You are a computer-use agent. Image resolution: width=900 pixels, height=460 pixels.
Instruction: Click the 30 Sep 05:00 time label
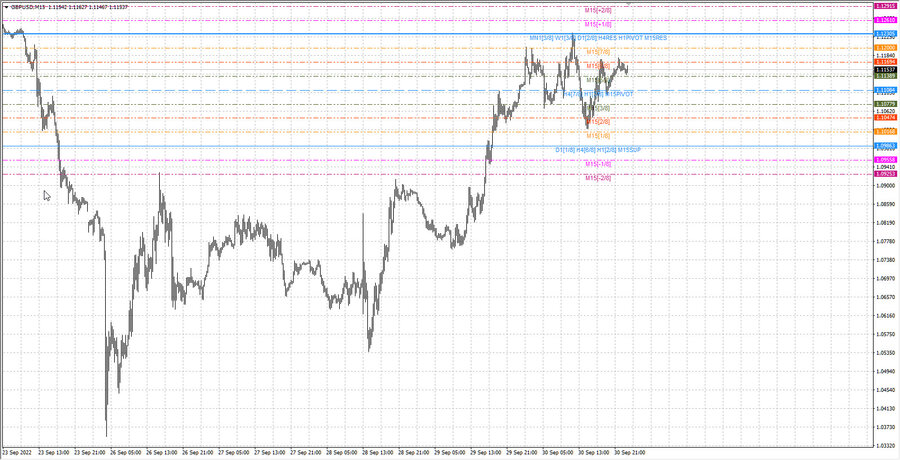pyautogui.click(x=558, y=453)
